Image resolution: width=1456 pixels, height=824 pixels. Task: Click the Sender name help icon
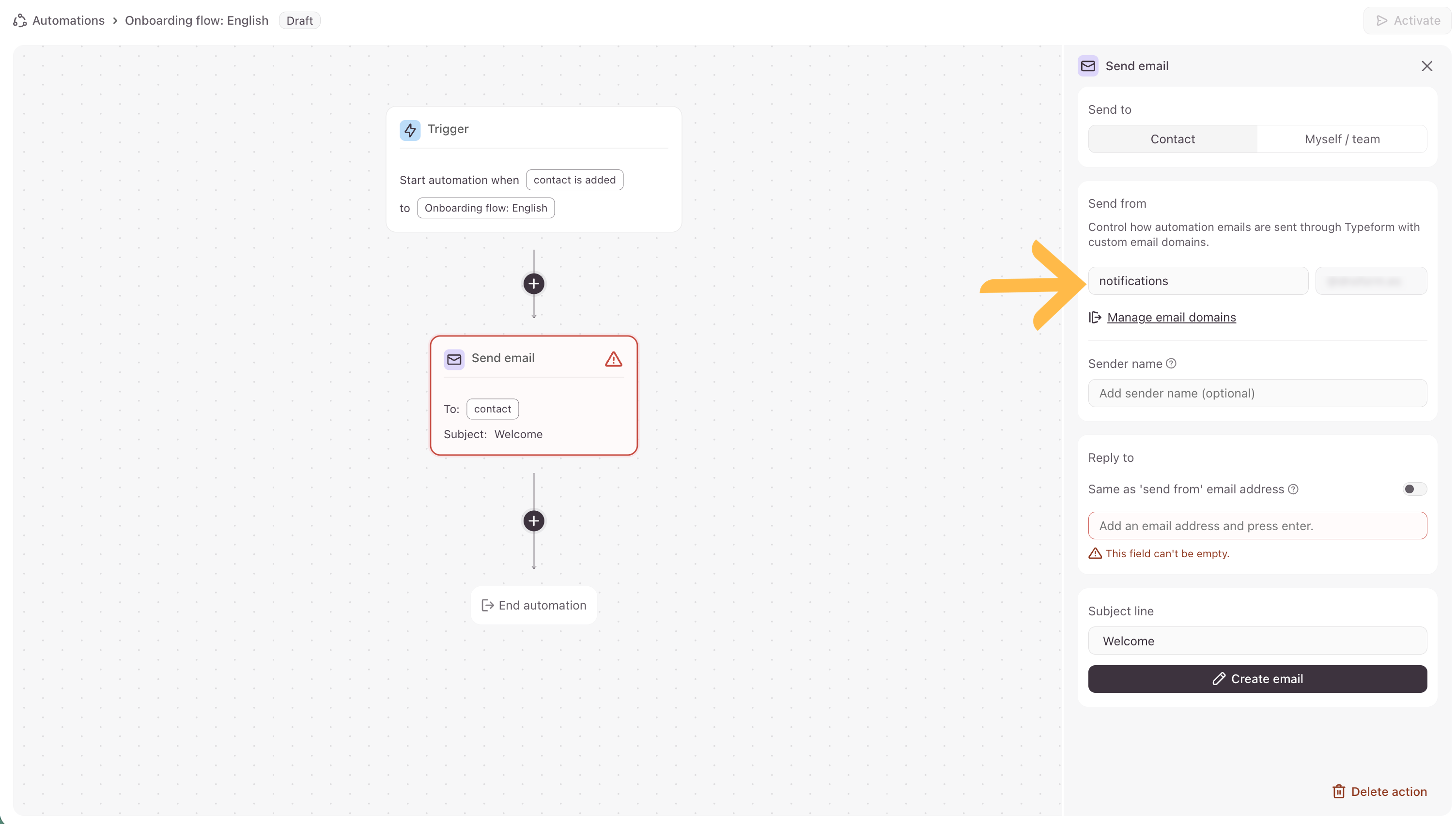tap(1171, 363)
